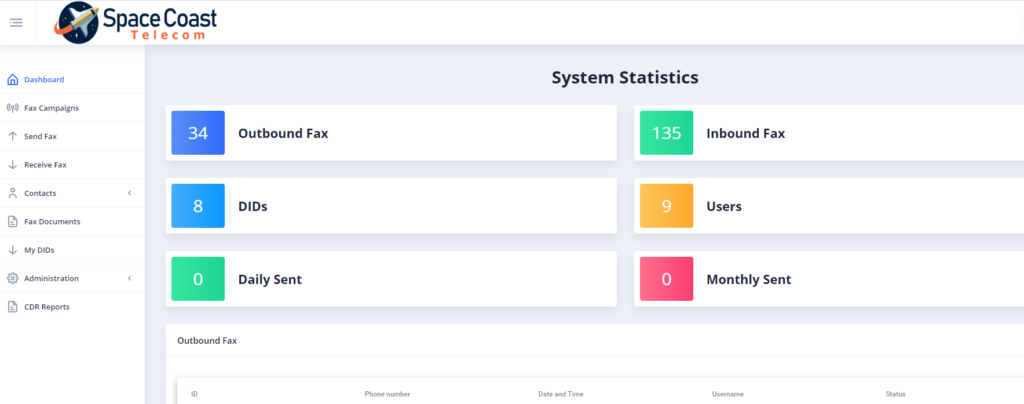1024x404 pixels.
Task: Click the Administration gear icon
Action: coord(12,278)
